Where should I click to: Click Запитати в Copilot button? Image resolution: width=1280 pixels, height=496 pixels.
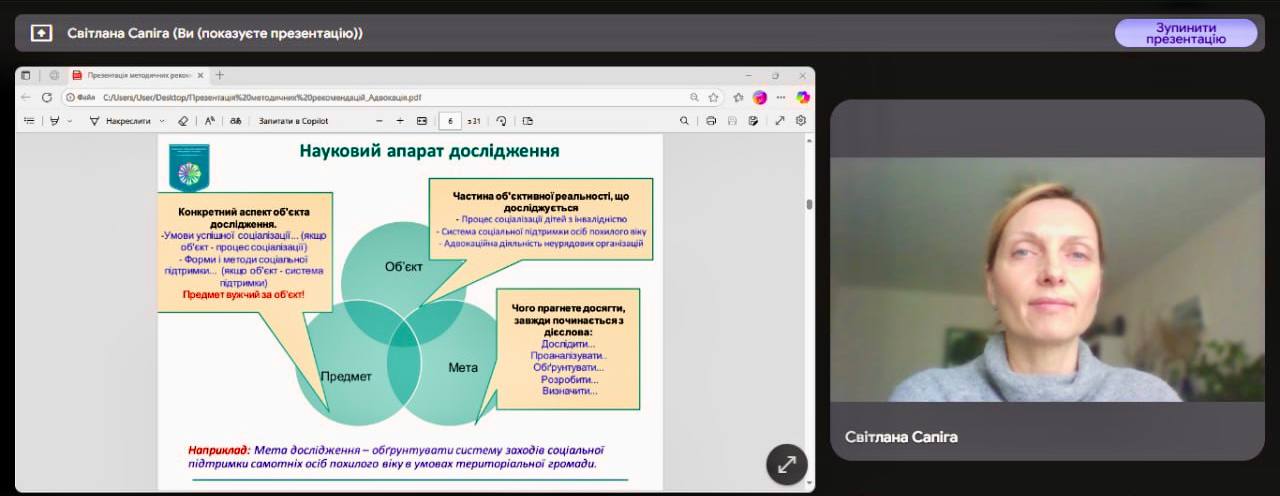[x=293, y=121]
